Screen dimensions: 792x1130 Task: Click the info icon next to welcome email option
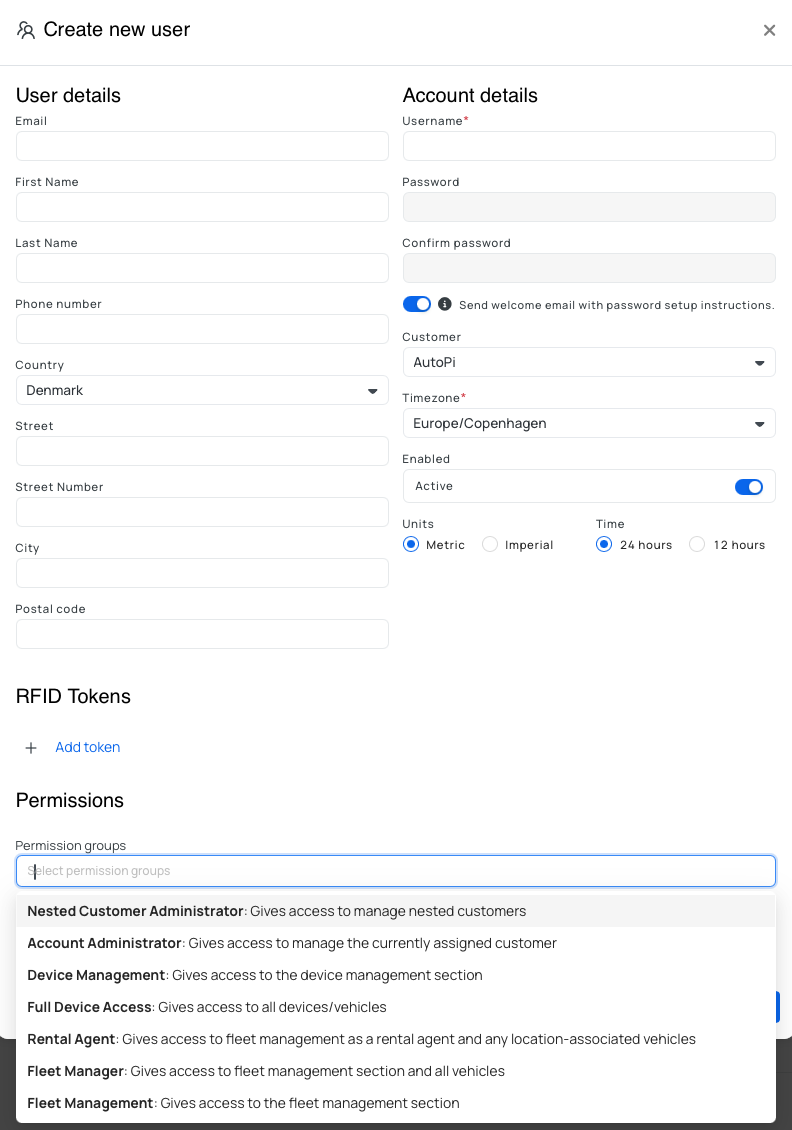pos(444,304)
